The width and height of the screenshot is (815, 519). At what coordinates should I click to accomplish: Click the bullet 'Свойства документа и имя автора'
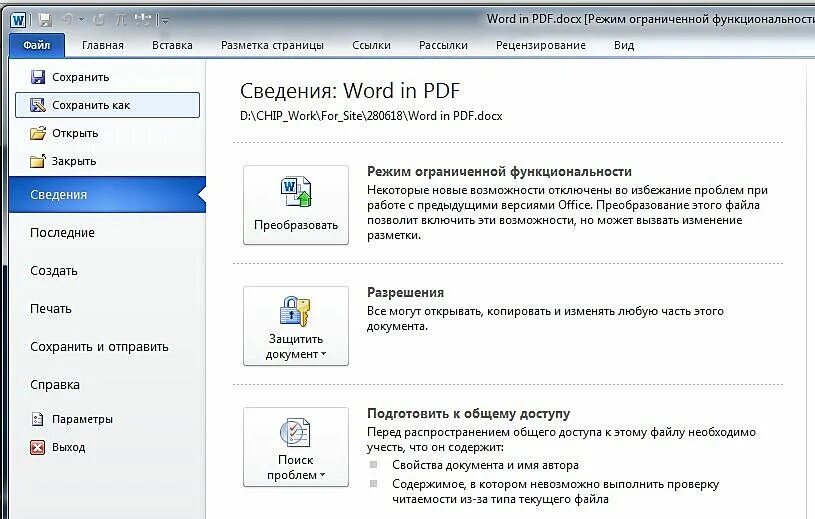485,465
